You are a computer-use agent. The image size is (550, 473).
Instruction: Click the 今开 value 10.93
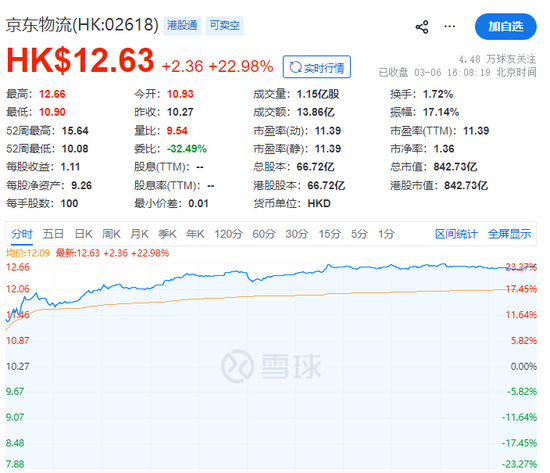pyautogui.click(x=180, y=94)
